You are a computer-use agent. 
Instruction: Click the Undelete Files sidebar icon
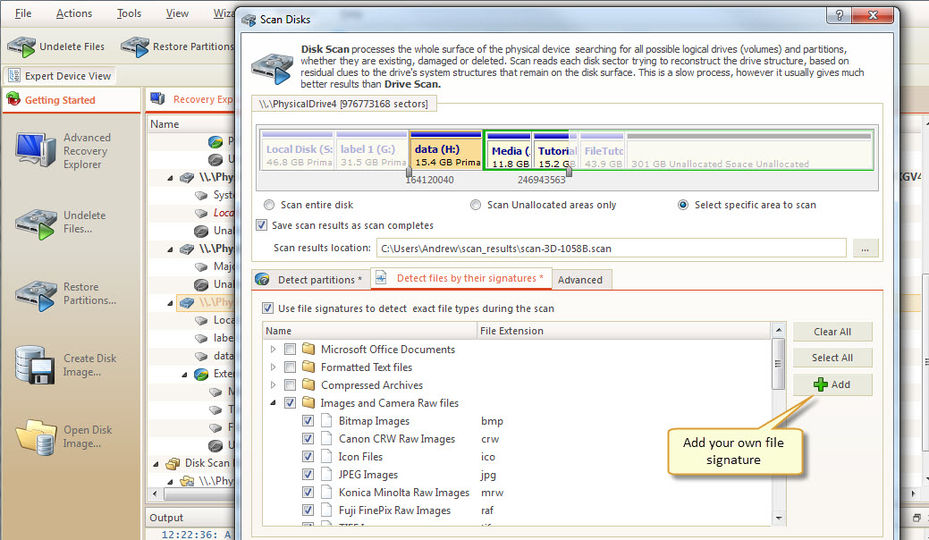[36, 223]
